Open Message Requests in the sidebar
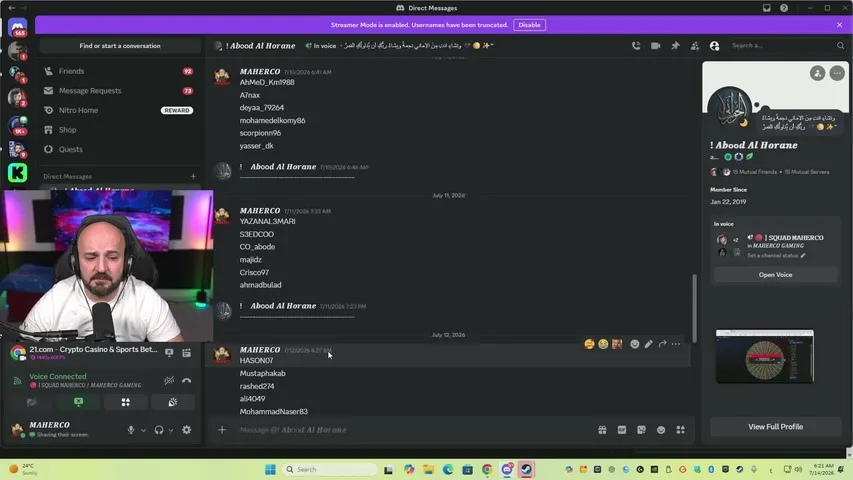The image size is (853, 480). (119, 91)
